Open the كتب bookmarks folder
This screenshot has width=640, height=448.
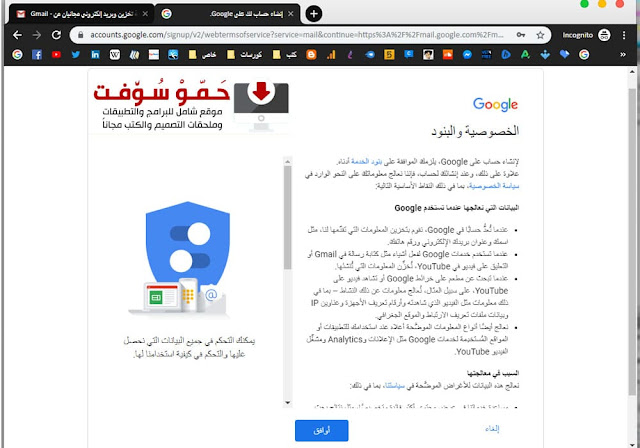click(x=285, y=54)
